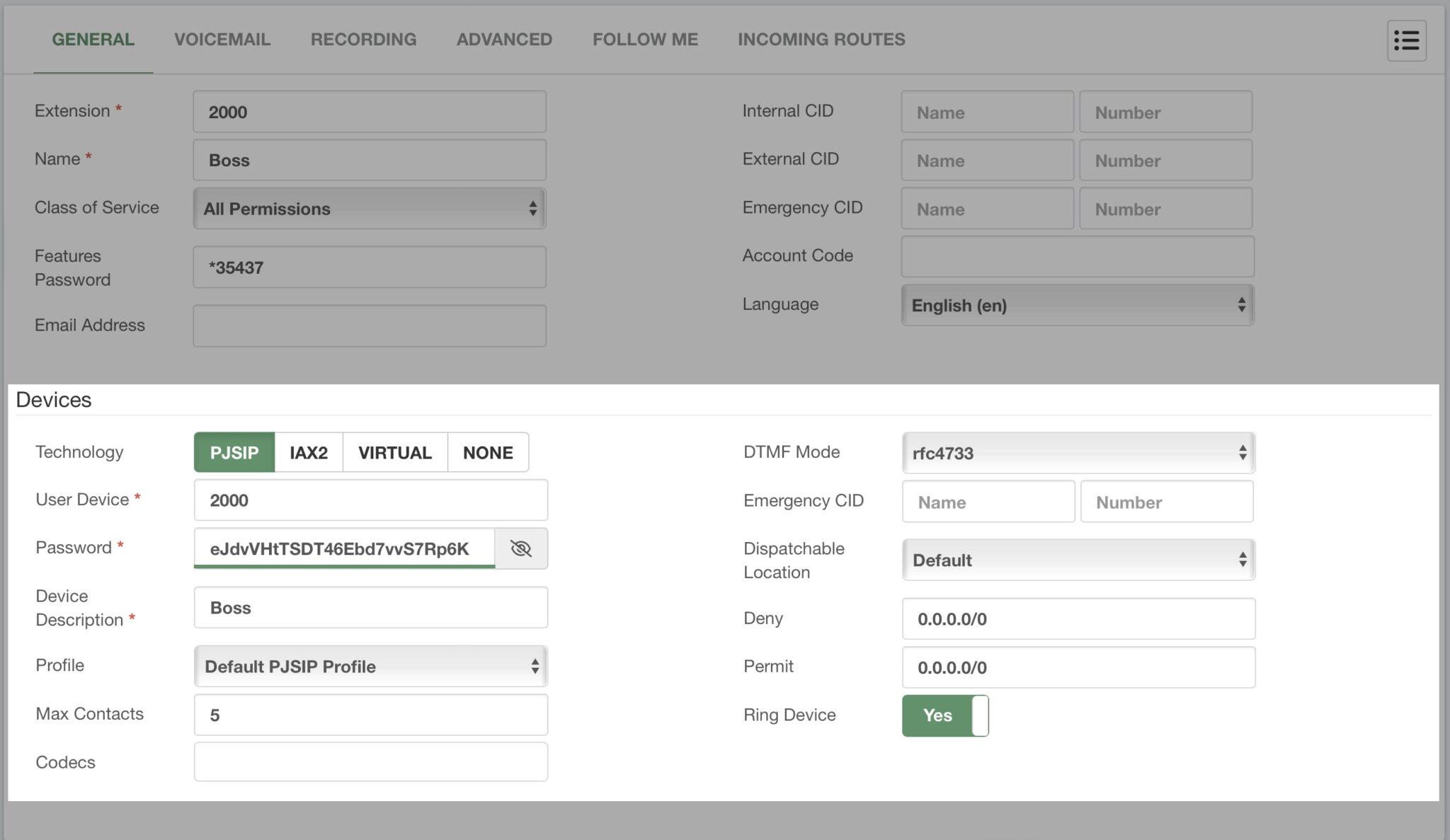Click the Internal CID Number field
Screen dimensions: 1450x840
[x=1166, y=112]
